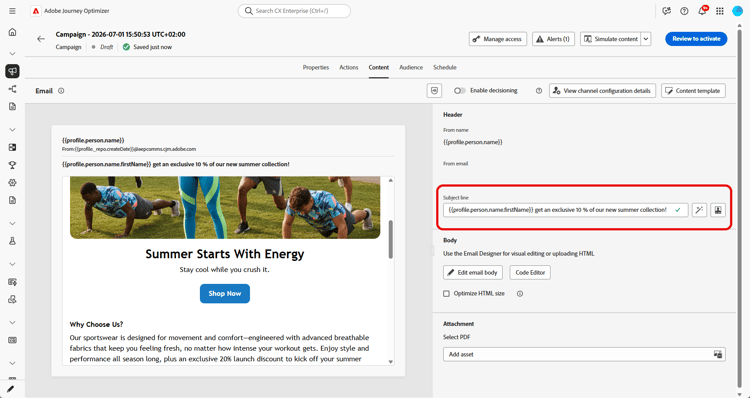The image size is (750, 398).
Task: Go to Home in left sidebar
Action: click(12, 32)
